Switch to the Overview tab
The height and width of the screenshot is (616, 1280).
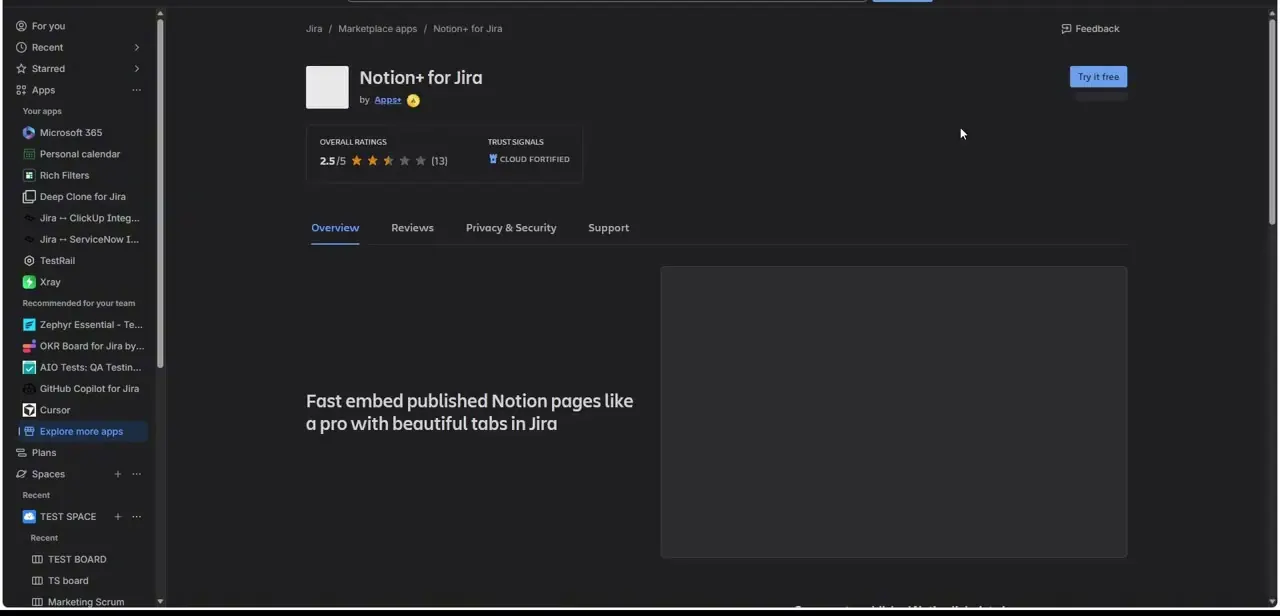(x=335, y=228)
